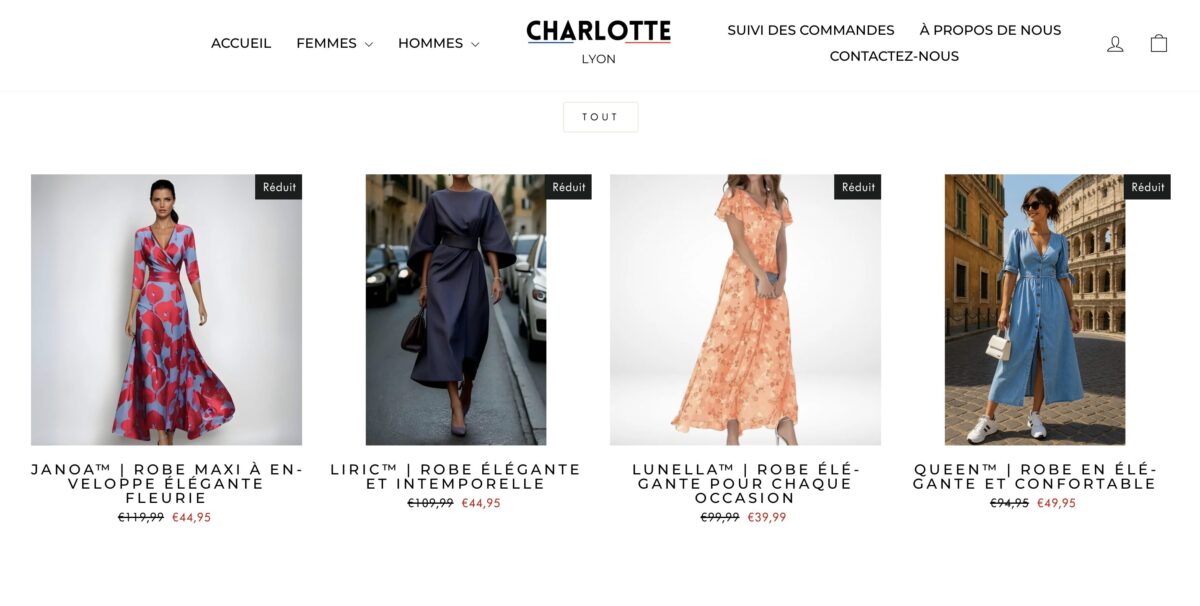
Task: Open the user account icon
Action: coord(1115,44)
